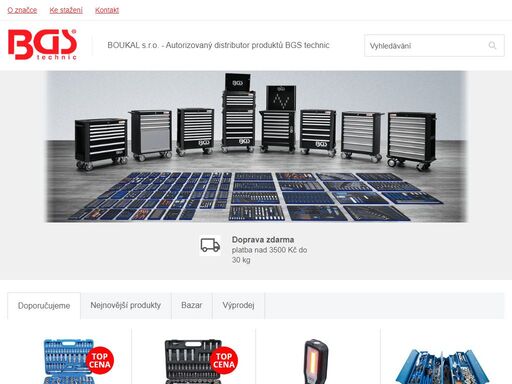Viewport: 512px width, 384px height.
Task: Go to the Kontakt page
Action: 107,10
